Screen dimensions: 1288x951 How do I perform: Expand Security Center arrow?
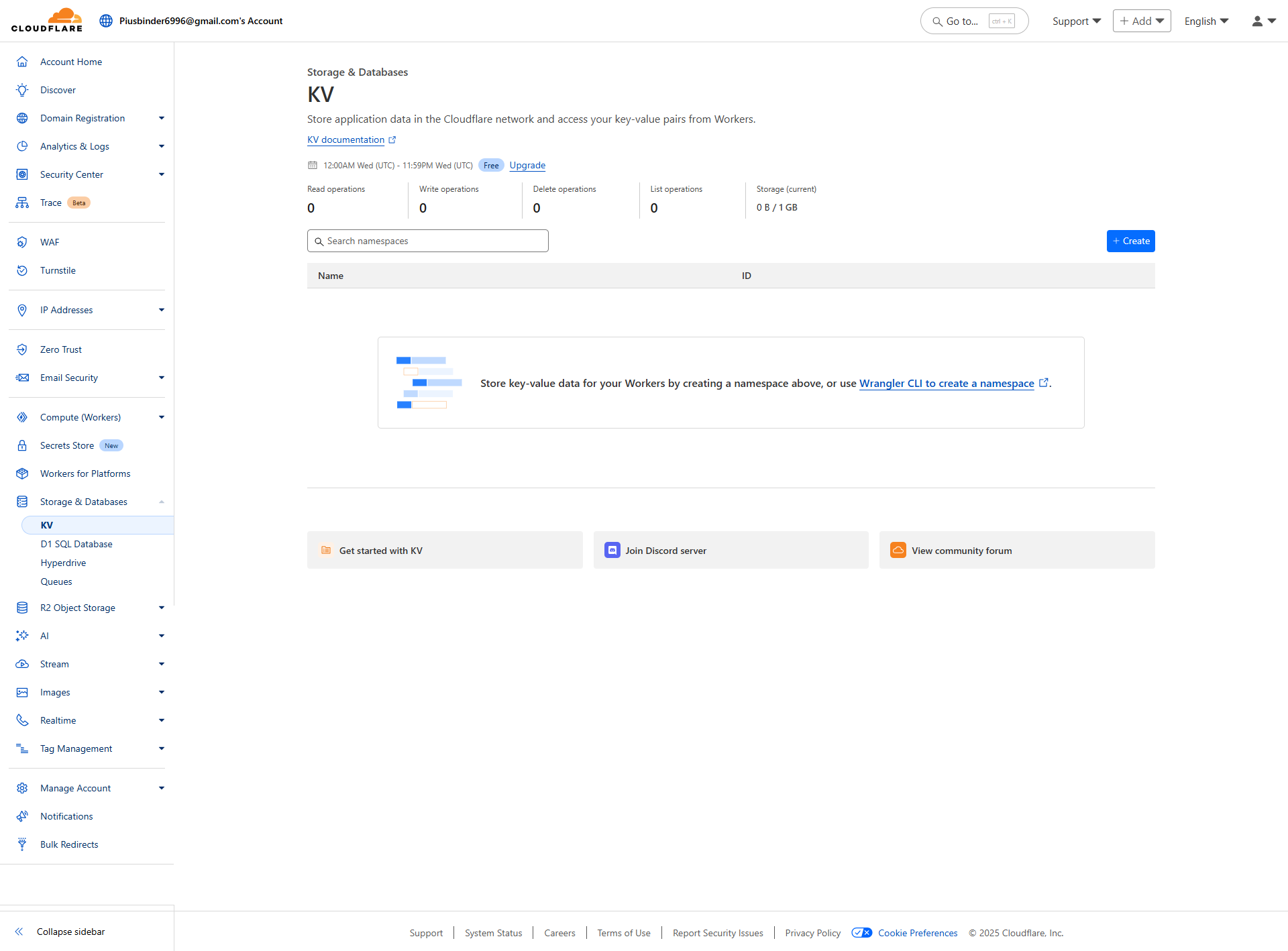(162, 174)
